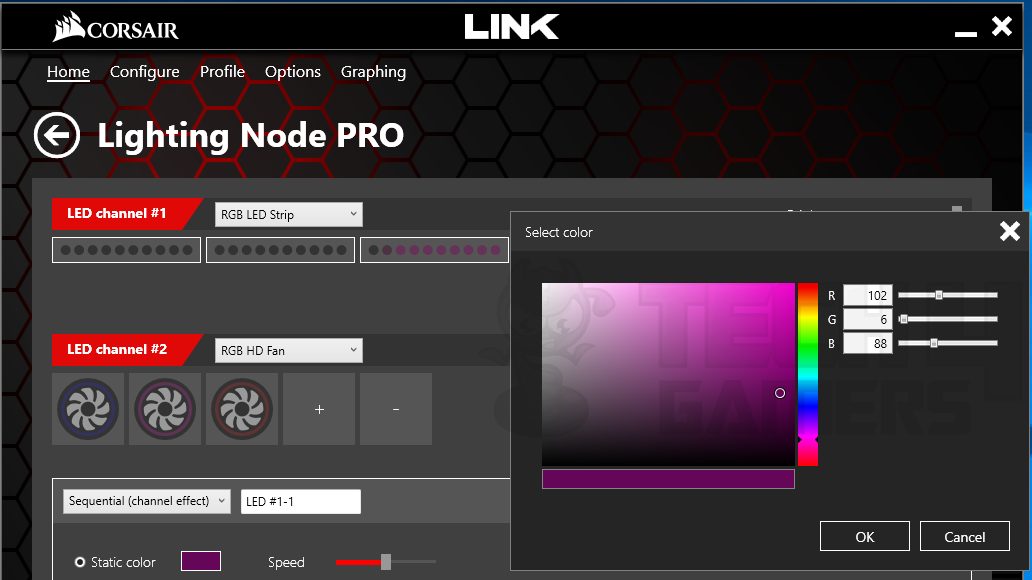Select the second LED strip in channel #1
1032x580 pixels.
pyautogui.click(x=280, y=250)
